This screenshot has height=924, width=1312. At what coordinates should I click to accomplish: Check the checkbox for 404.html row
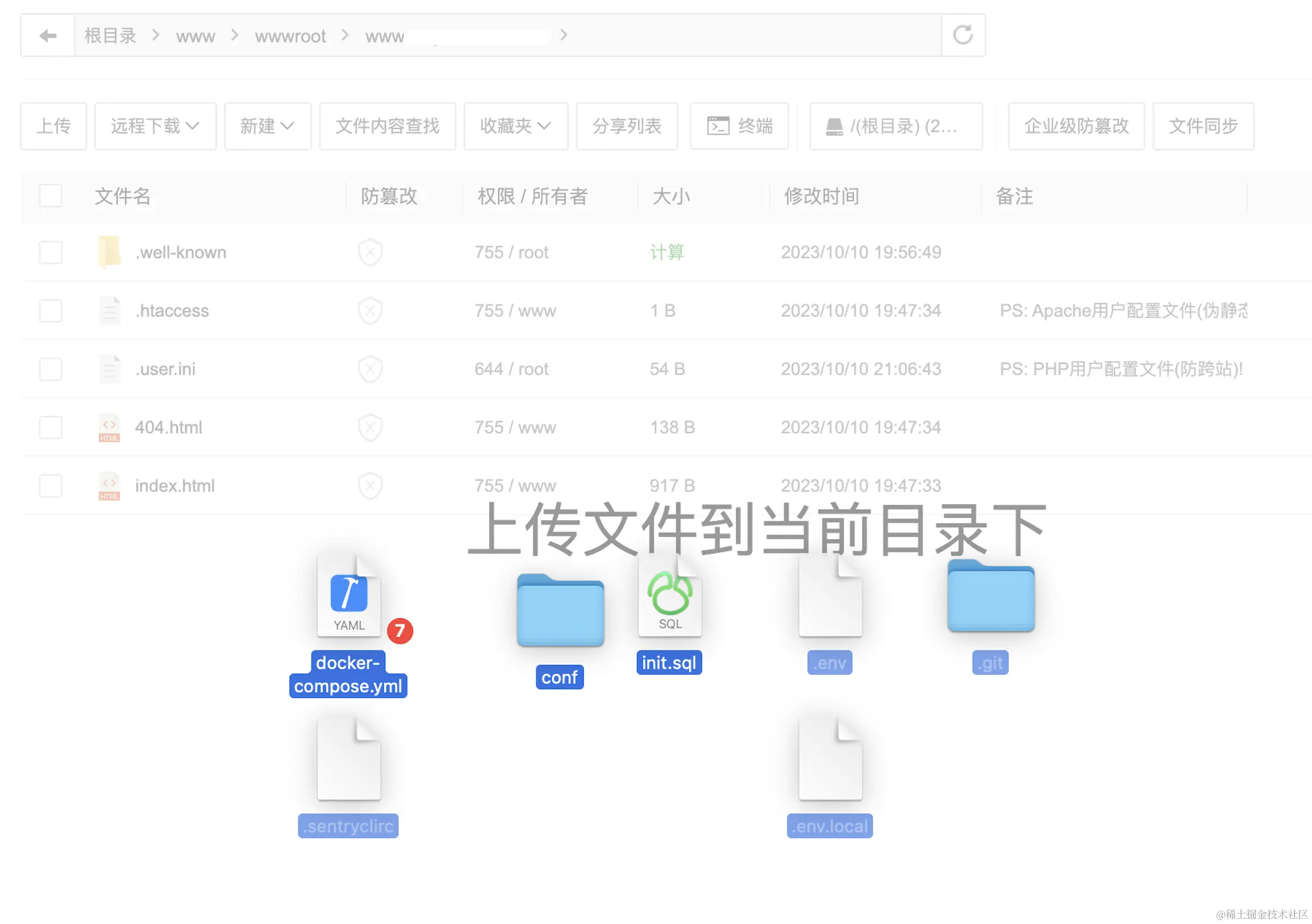pyautogui.click(x=50, y=427)
